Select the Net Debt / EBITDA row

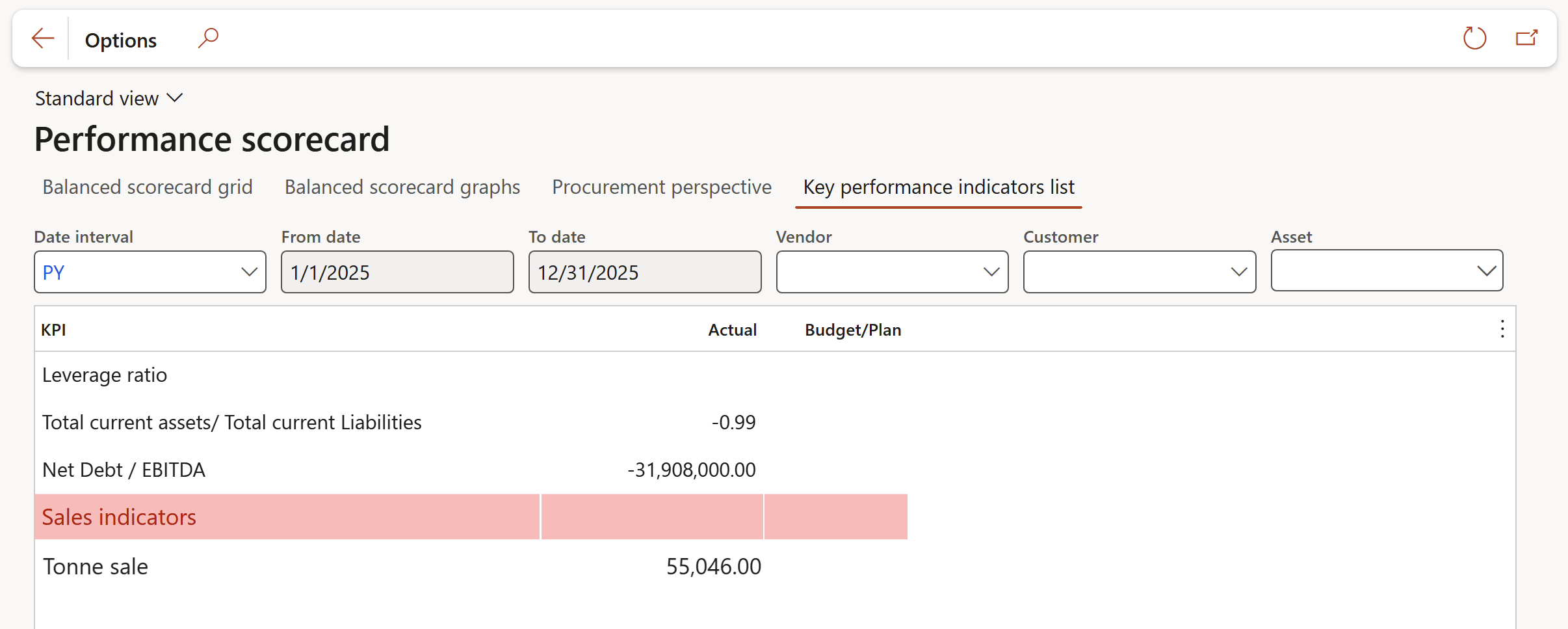124,470
